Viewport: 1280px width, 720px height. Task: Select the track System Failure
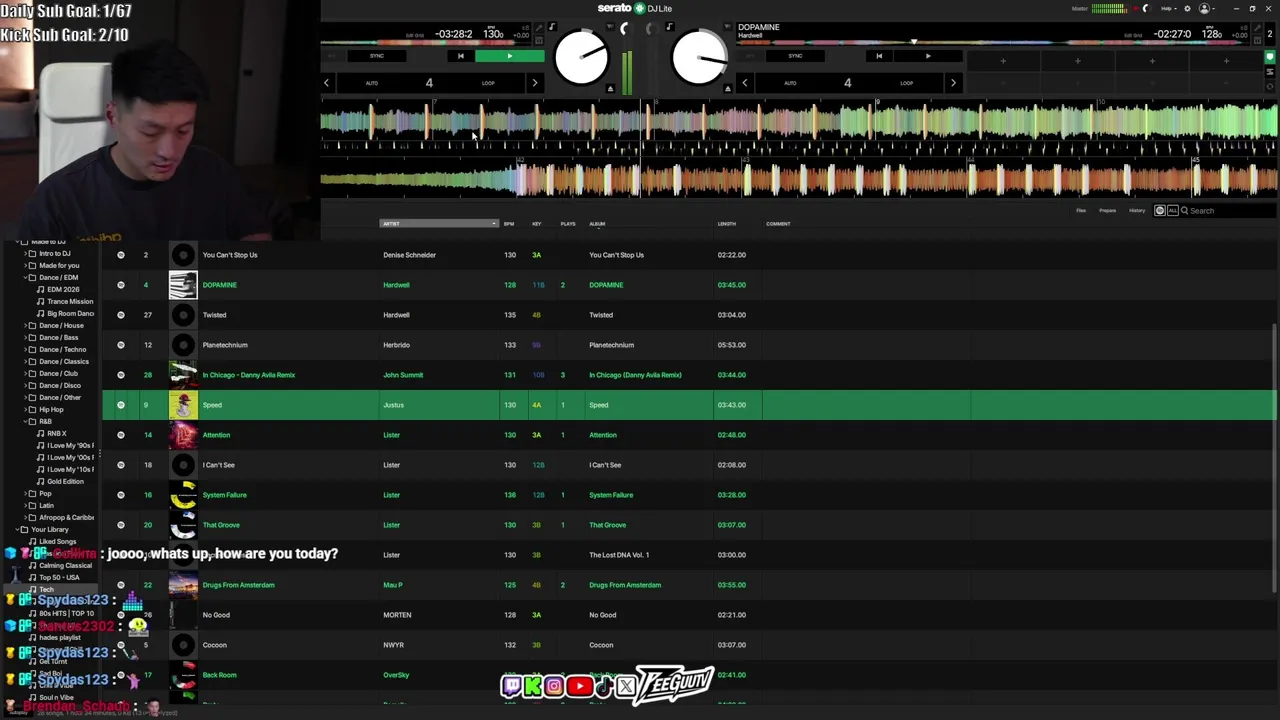(689, 495)
